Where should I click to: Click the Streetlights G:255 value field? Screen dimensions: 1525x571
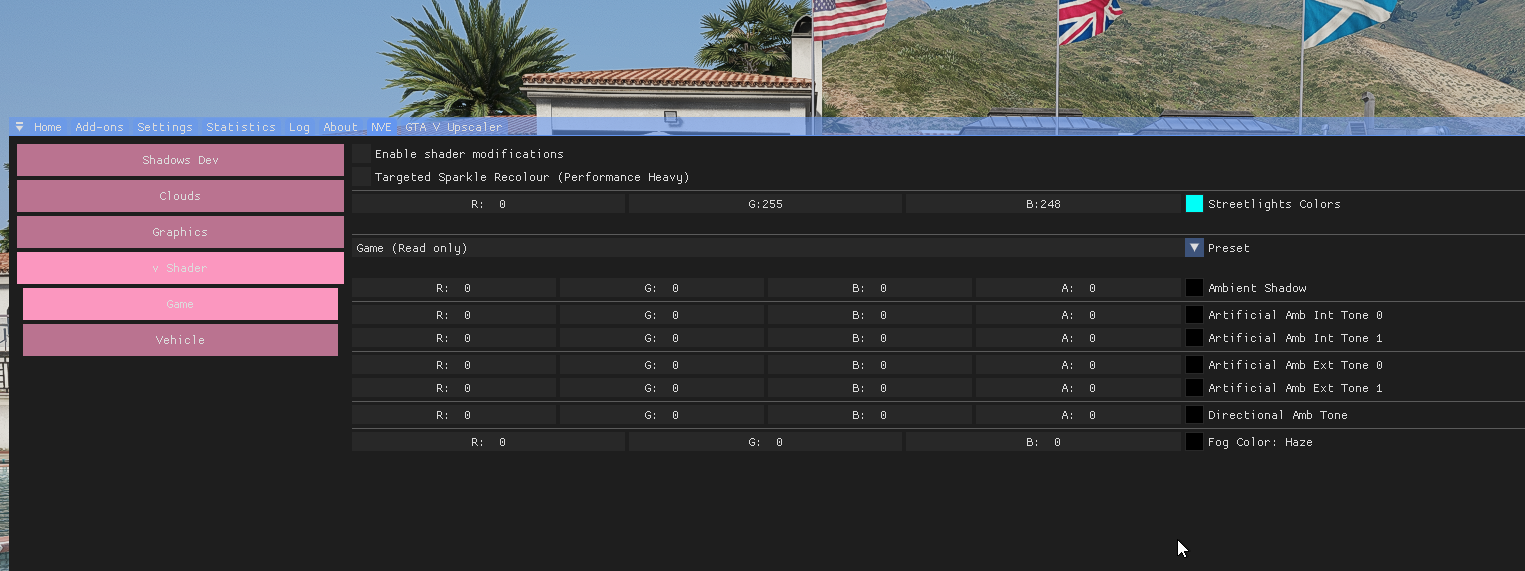(766, 204)
